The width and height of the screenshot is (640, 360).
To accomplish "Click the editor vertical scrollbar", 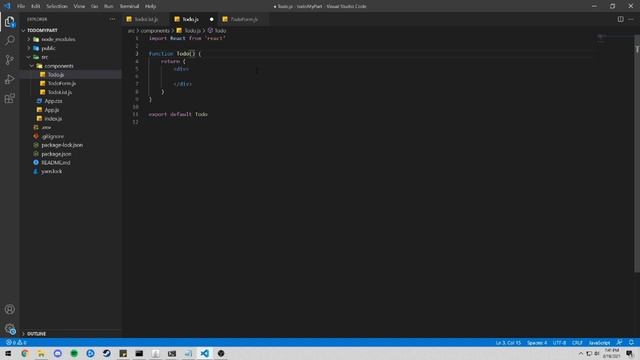I will tap(637, 153).
